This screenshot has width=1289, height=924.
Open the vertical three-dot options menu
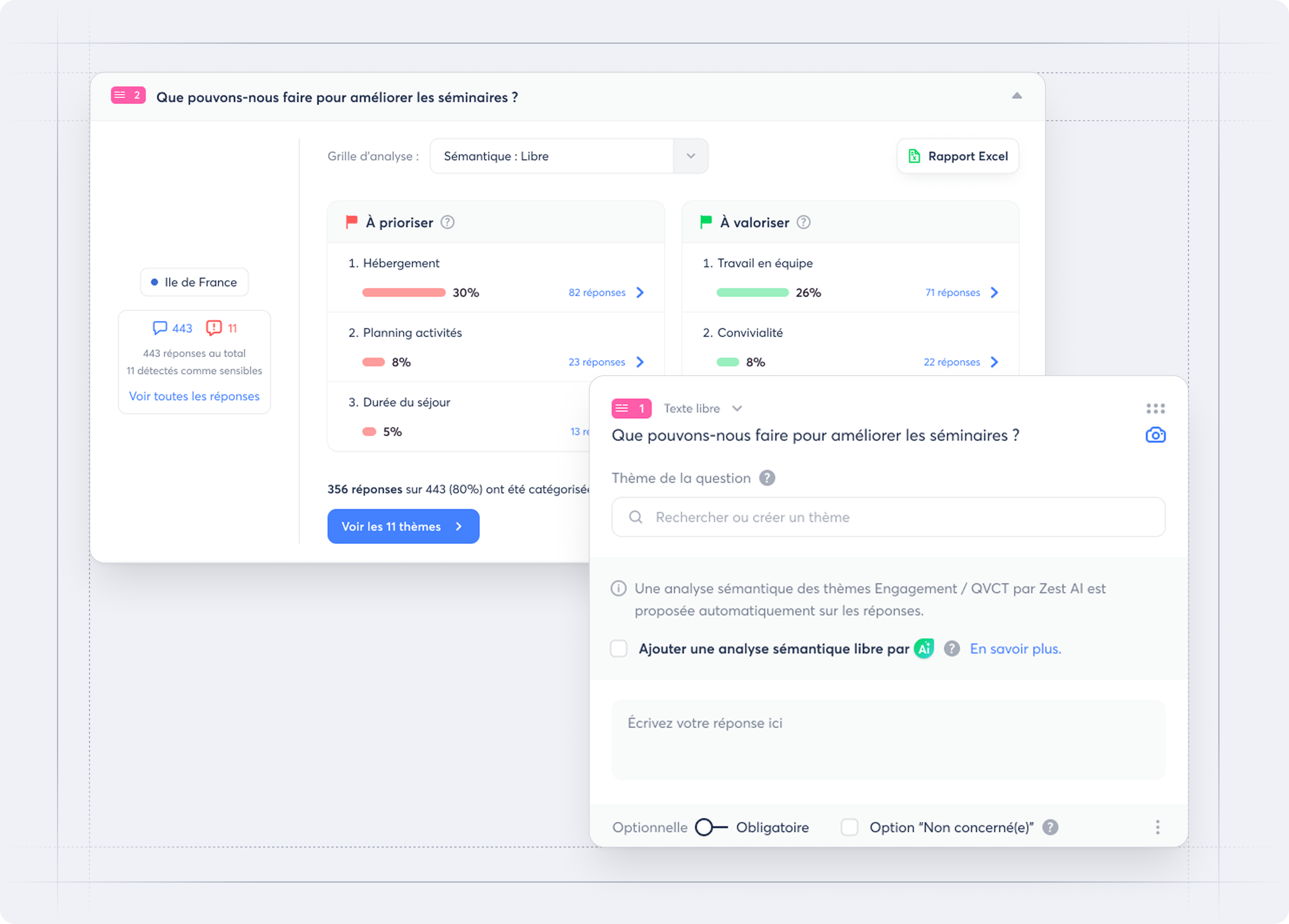1157,827
